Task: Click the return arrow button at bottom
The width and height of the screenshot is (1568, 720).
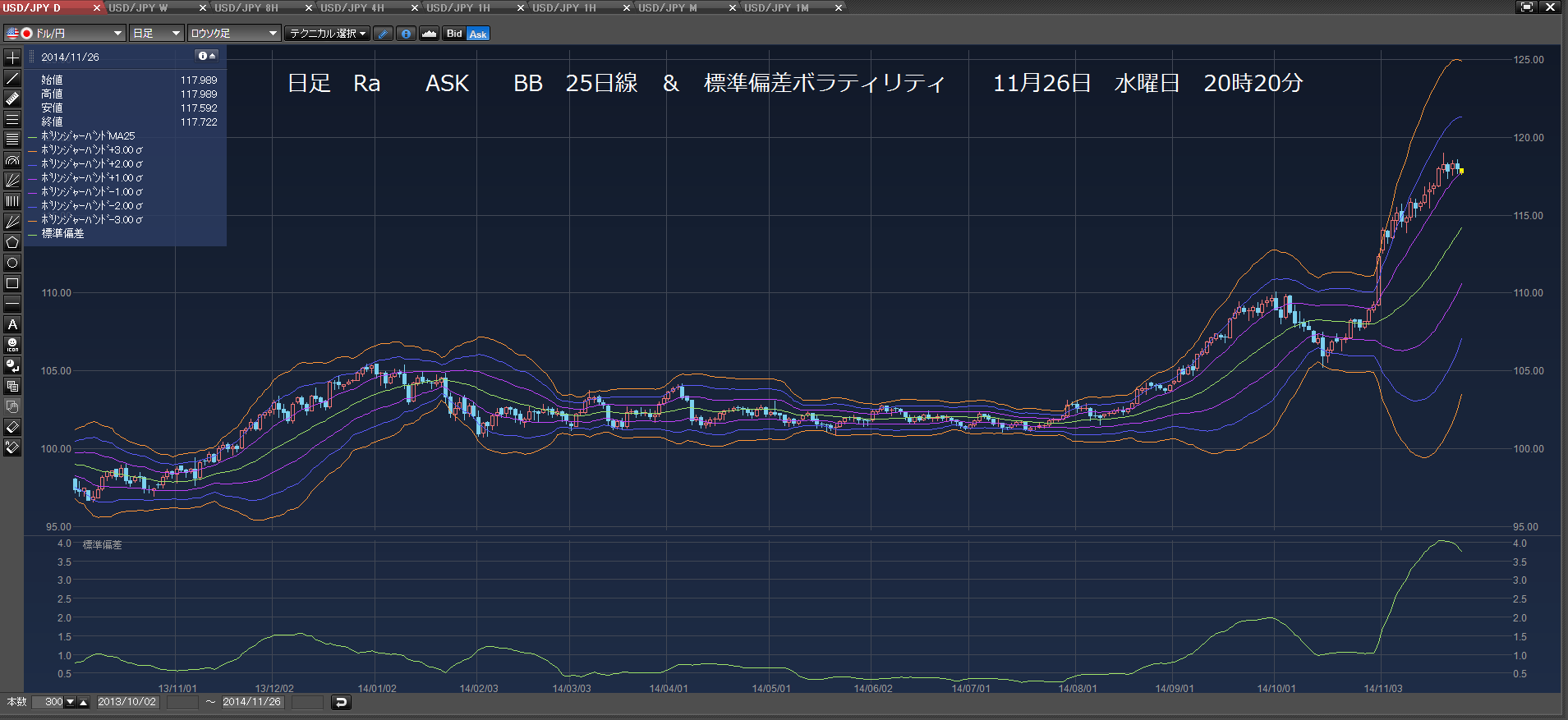Action: [341, 702]
